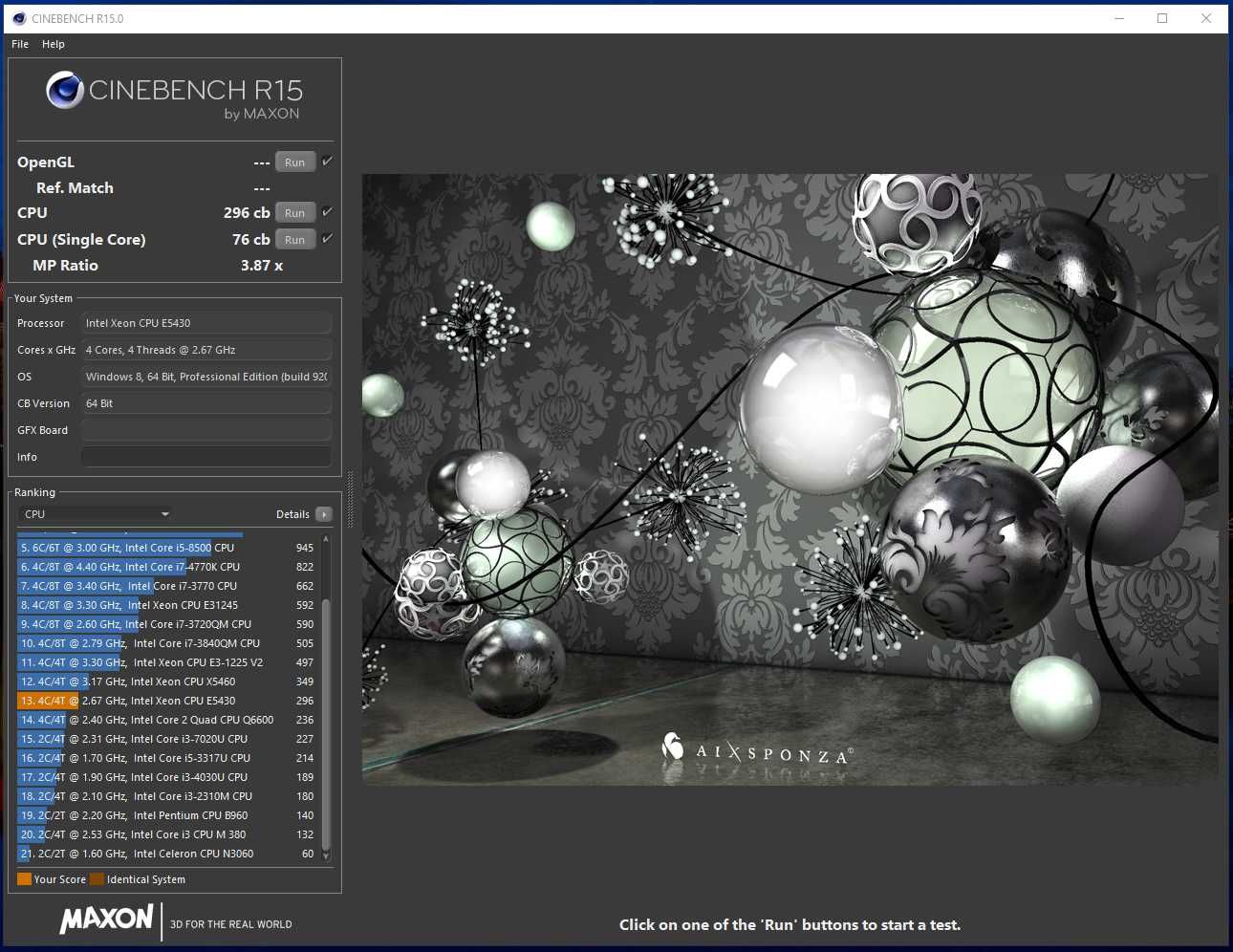1233x952 pixels.
Task: Click the Details arrow button
Action: 324,514
